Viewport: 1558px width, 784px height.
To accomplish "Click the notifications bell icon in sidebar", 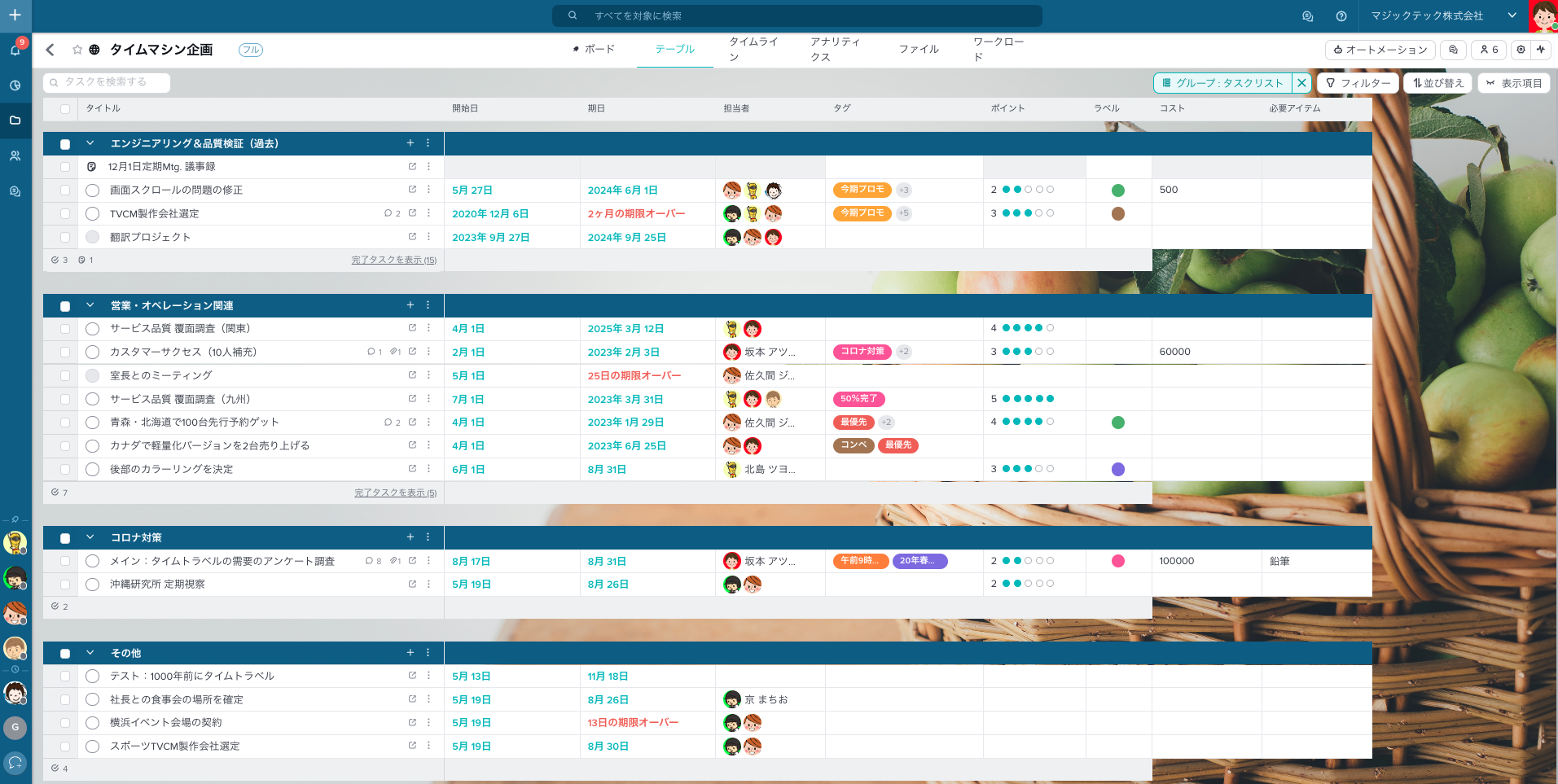I will tap(15, 50).
